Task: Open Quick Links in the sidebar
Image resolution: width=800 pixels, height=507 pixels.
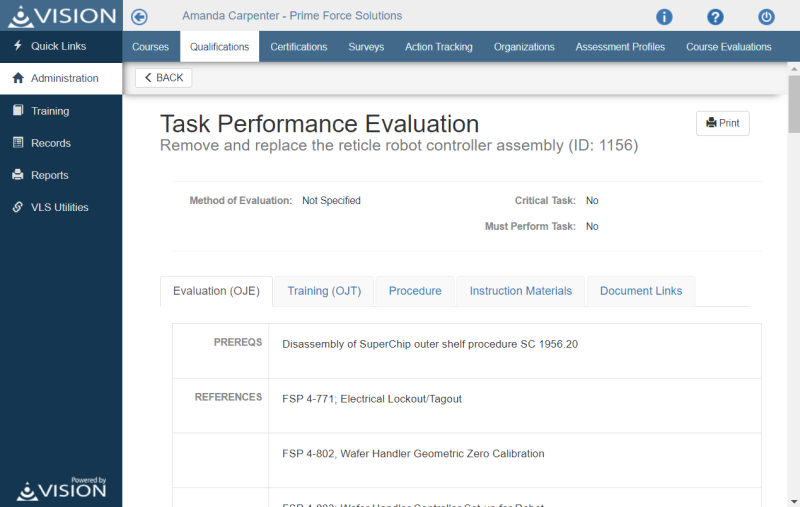Action: tap(58, 46)
